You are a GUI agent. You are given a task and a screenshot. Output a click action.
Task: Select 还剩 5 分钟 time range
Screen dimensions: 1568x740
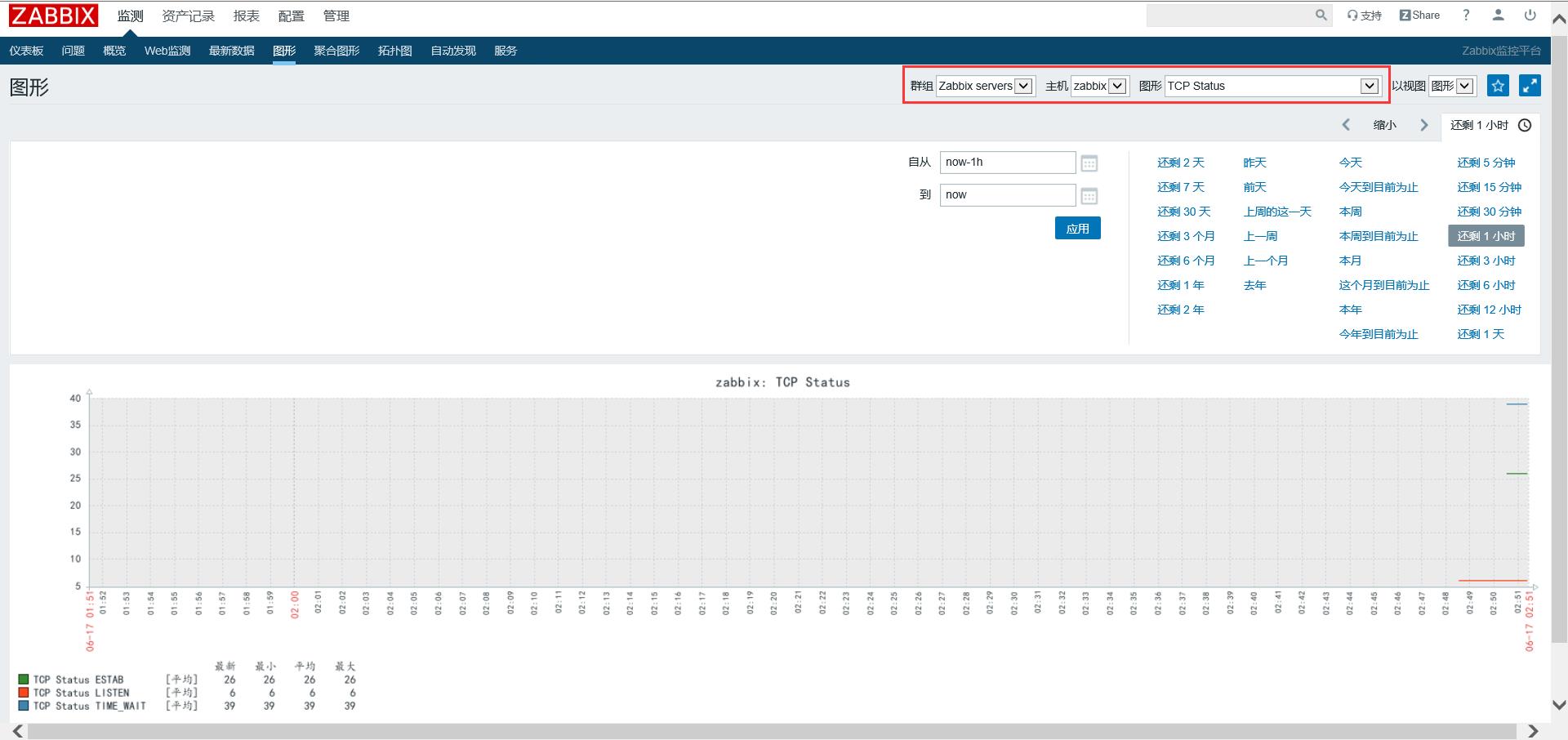click(1486, 163)
